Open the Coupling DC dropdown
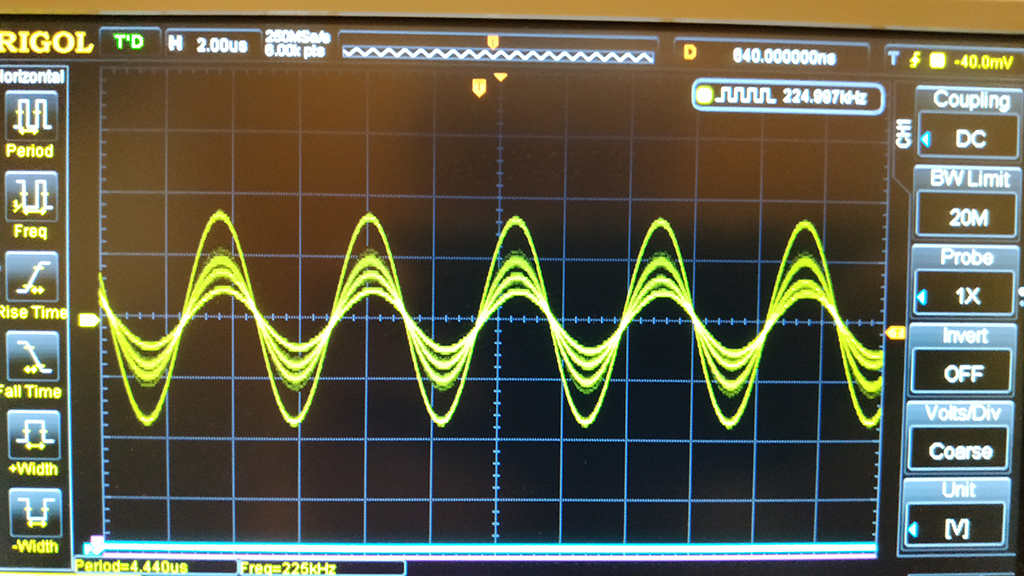Image resolution: width=1024 pixels, height=576 pixels. click(963, 126)
